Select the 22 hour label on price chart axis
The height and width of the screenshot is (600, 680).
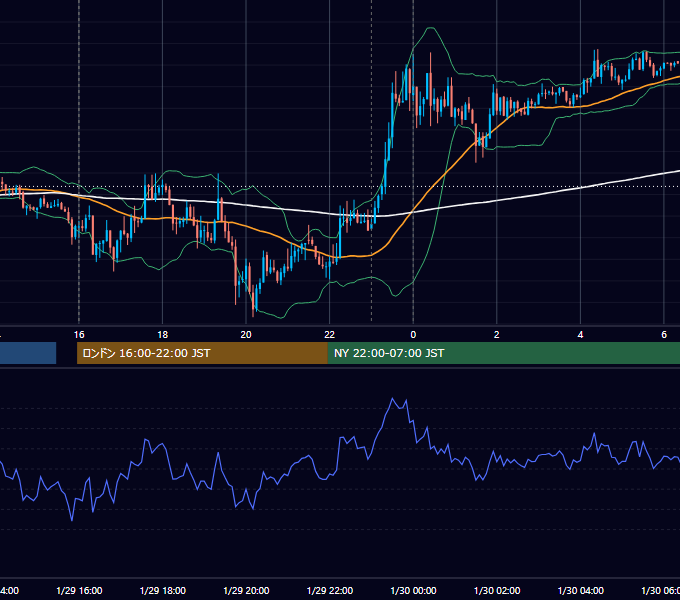pyautogui.click(x=330, y=335)
